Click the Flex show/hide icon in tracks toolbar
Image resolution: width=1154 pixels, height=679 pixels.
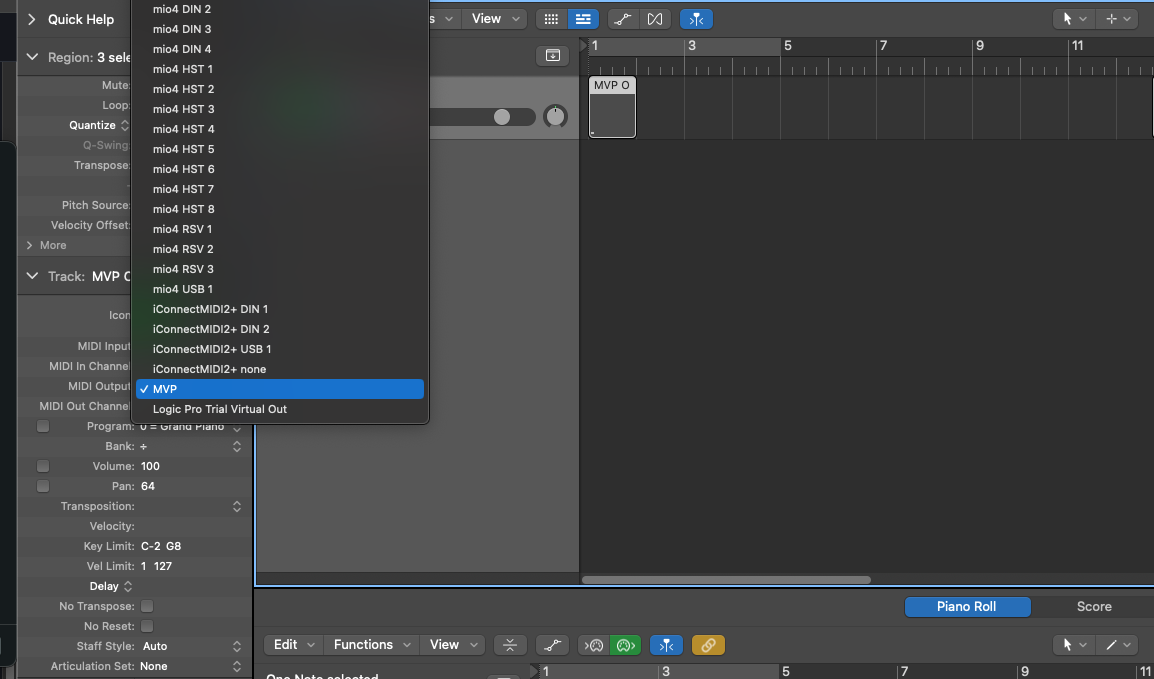coord(655,19)
